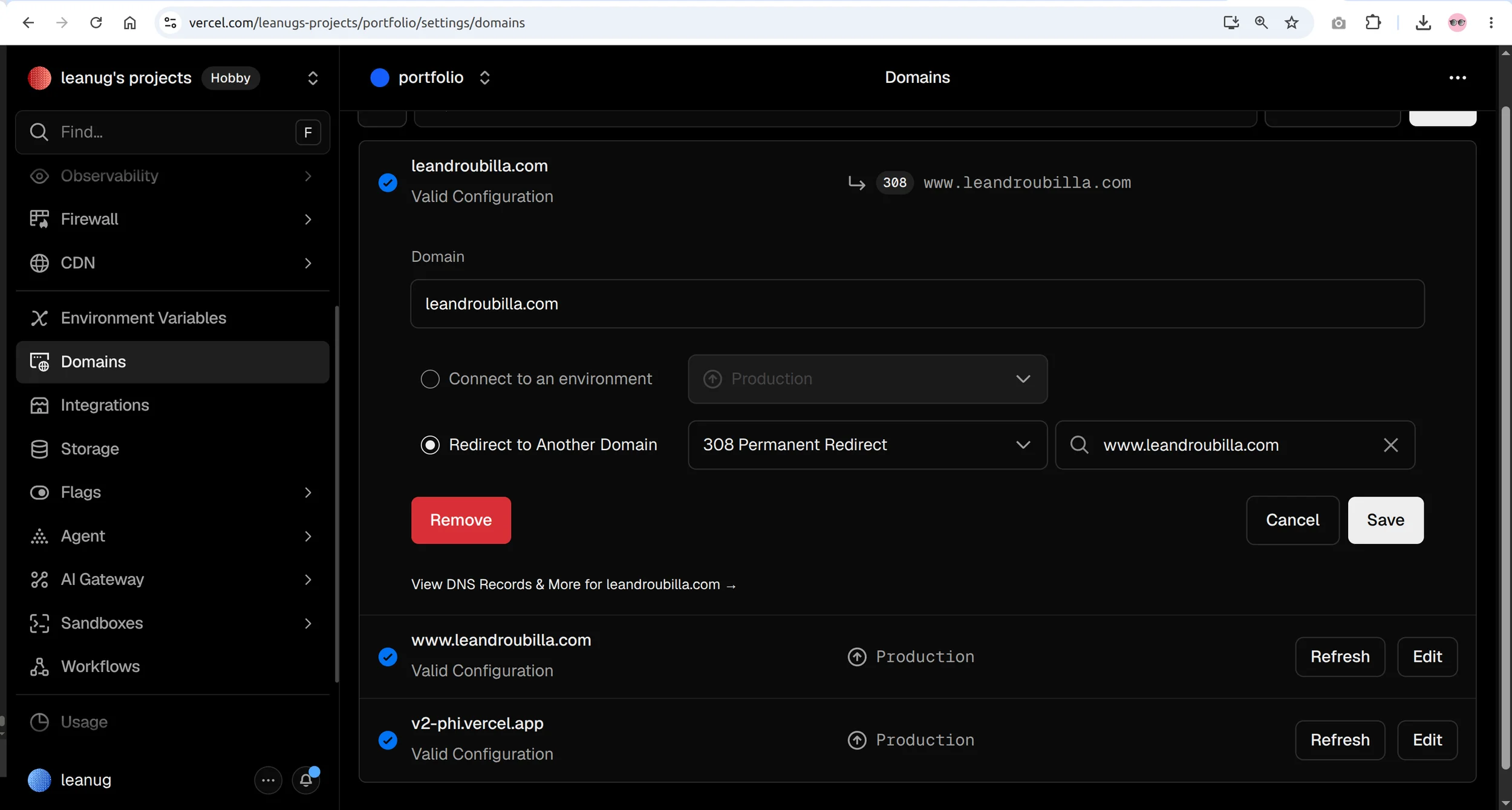The image size is (1512, 810).
Task: Select the Domains sidebar item
Action: 172,362
